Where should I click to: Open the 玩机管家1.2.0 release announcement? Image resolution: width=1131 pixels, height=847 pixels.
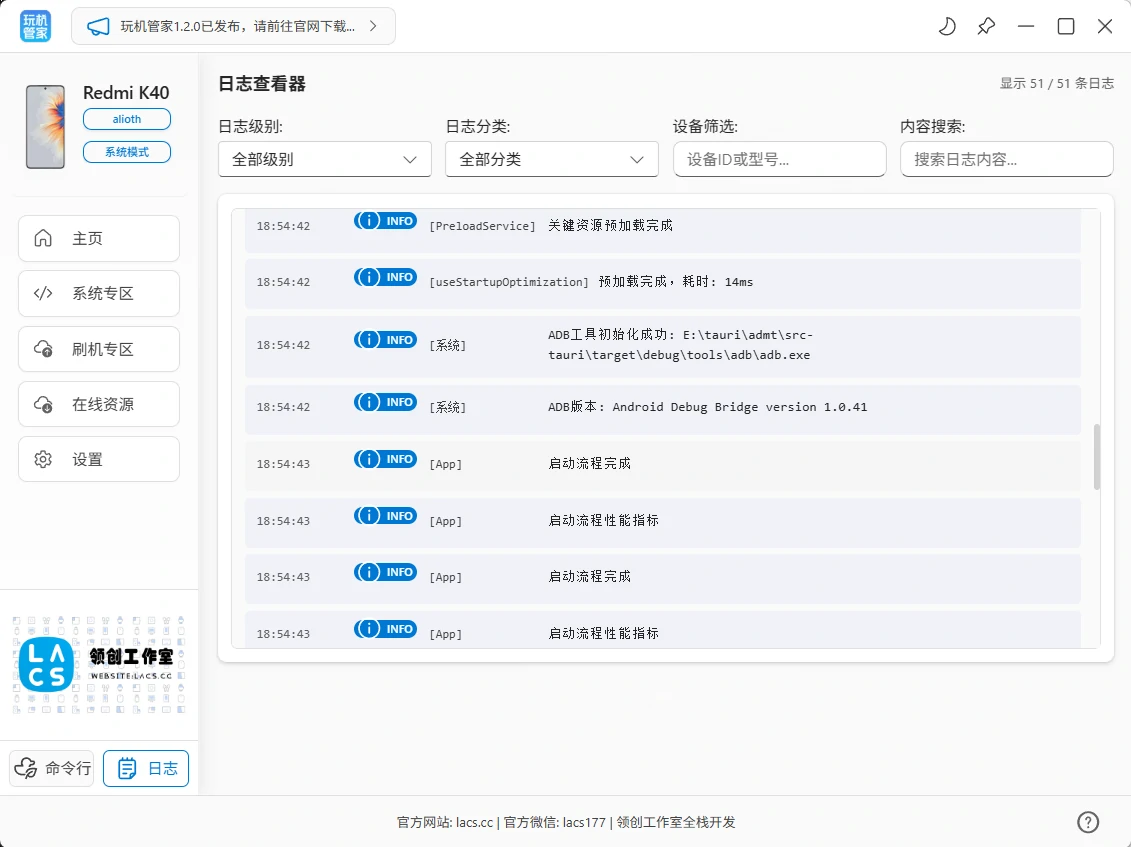(x=233, y=27)
